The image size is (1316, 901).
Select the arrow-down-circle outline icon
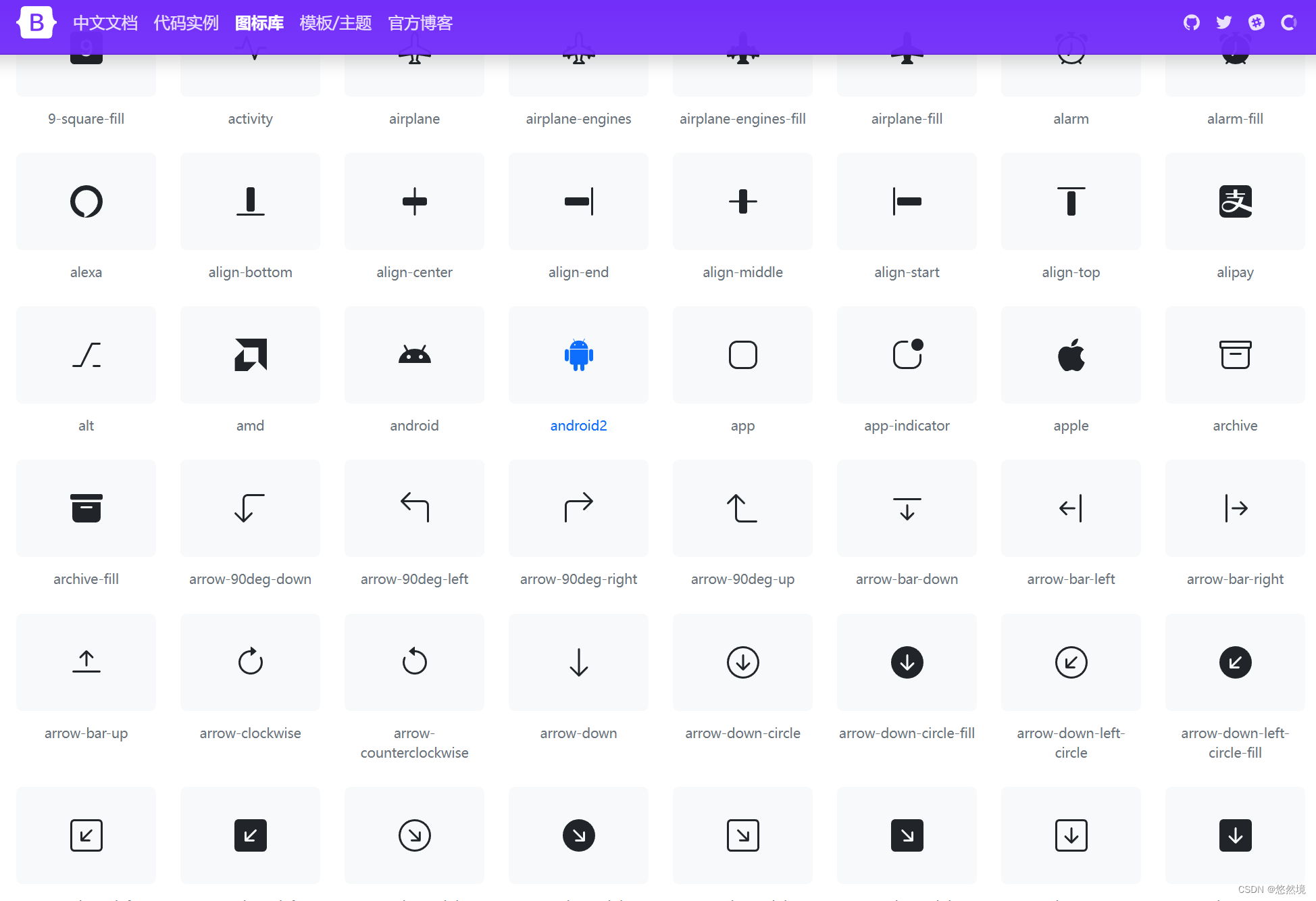[x=742, y=662]
